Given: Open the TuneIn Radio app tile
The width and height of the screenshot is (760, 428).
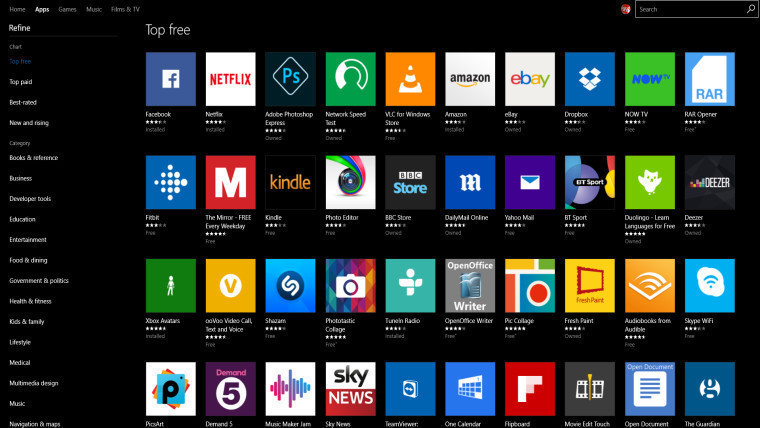Looking at the screenshot, I should coord(410,285).
